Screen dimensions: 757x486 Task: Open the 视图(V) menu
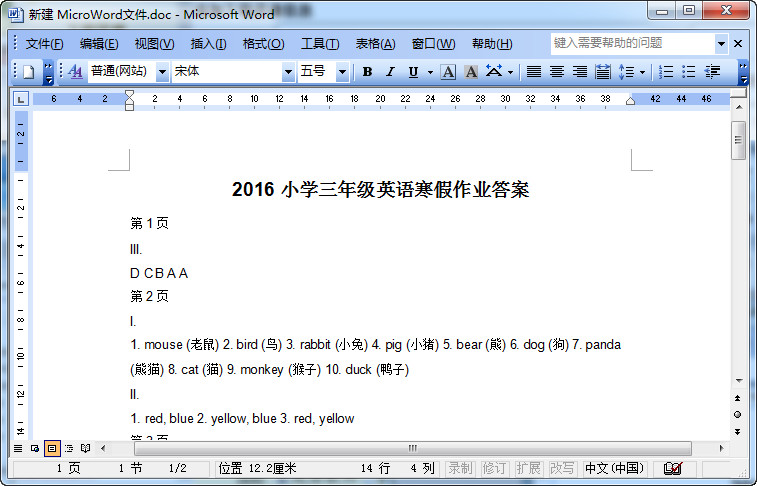pos(154,44)
